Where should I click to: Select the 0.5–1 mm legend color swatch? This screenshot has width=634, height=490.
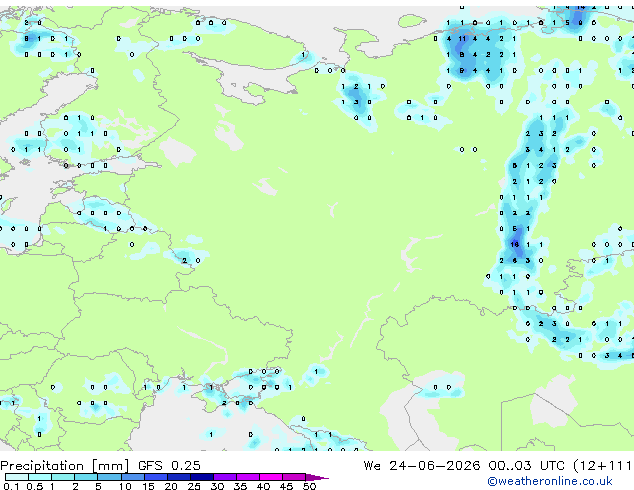[40, 477]
